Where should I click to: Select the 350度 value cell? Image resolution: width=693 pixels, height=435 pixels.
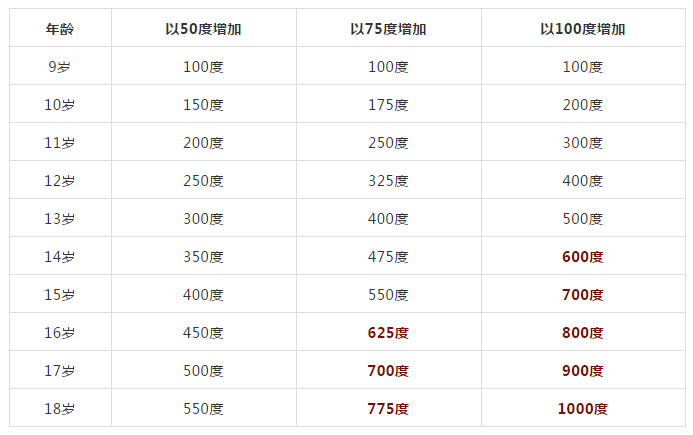point(203,257)
